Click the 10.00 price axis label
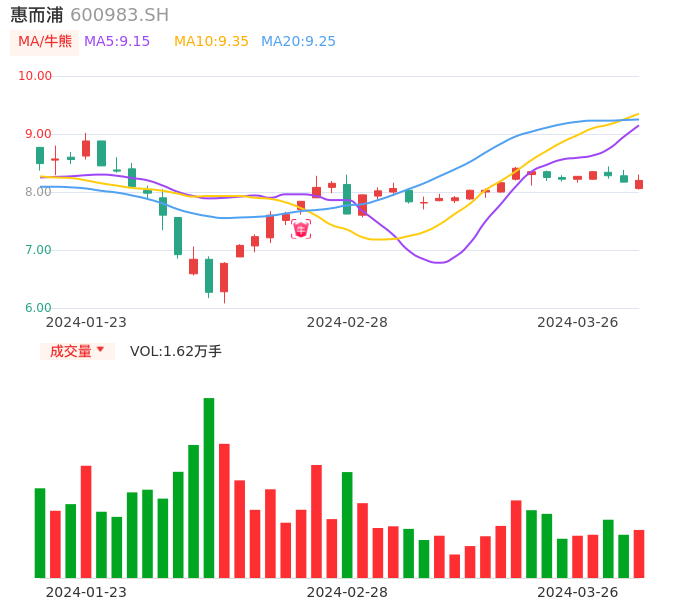The width and height of the screenshot is (686, 606). click(35, 76)
